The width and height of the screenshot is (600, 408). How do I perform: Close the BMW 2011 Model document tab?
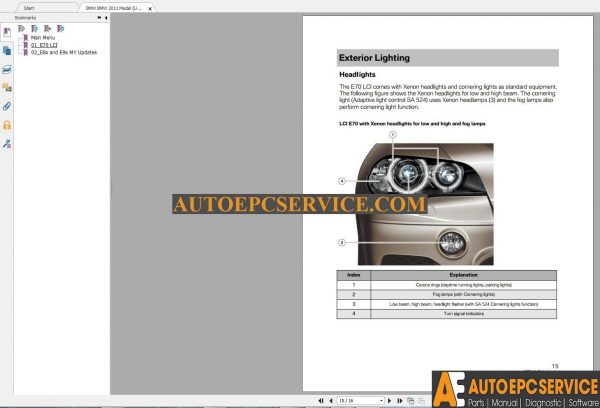[150, 8]
